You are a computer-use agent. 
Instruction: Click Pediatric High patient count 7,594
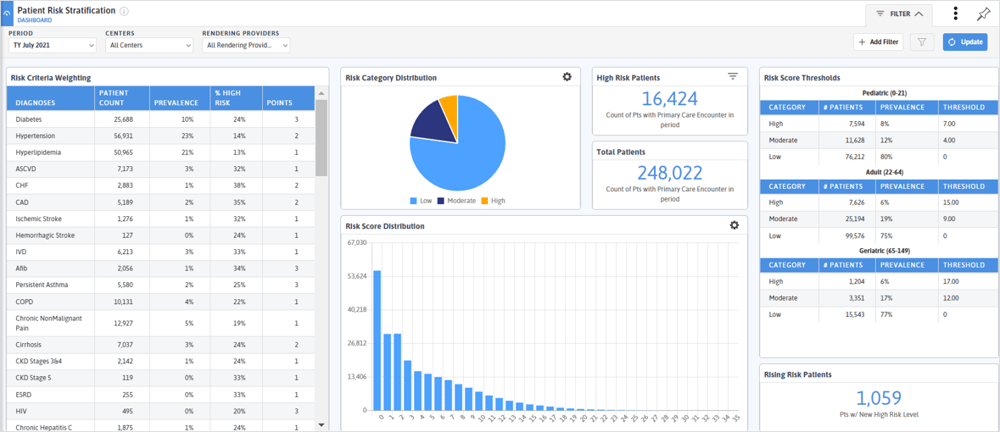click(859, 124)
